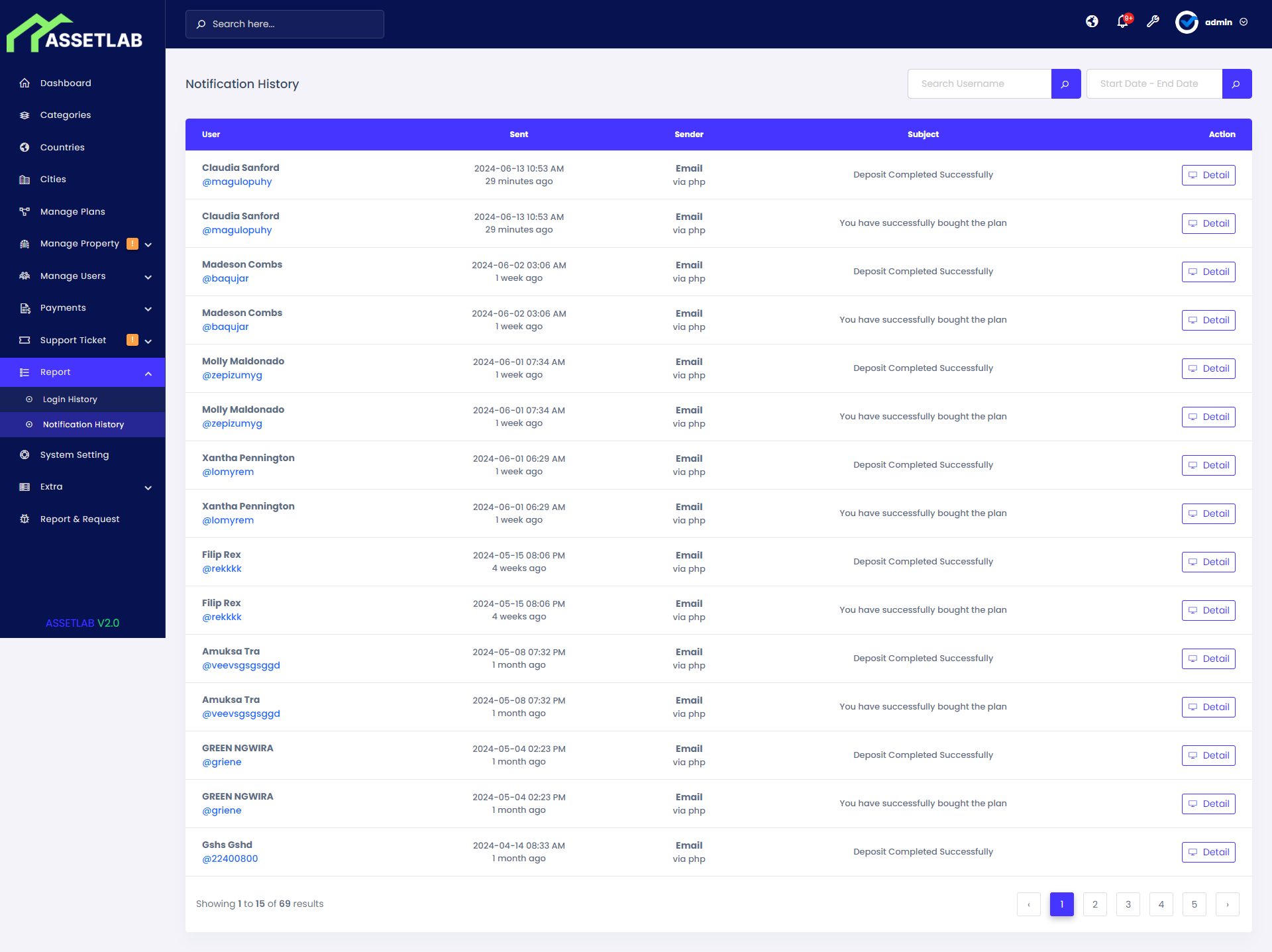Click the search magnifier beside Search Username
Screen dimensions: 1272x952
1066,83
